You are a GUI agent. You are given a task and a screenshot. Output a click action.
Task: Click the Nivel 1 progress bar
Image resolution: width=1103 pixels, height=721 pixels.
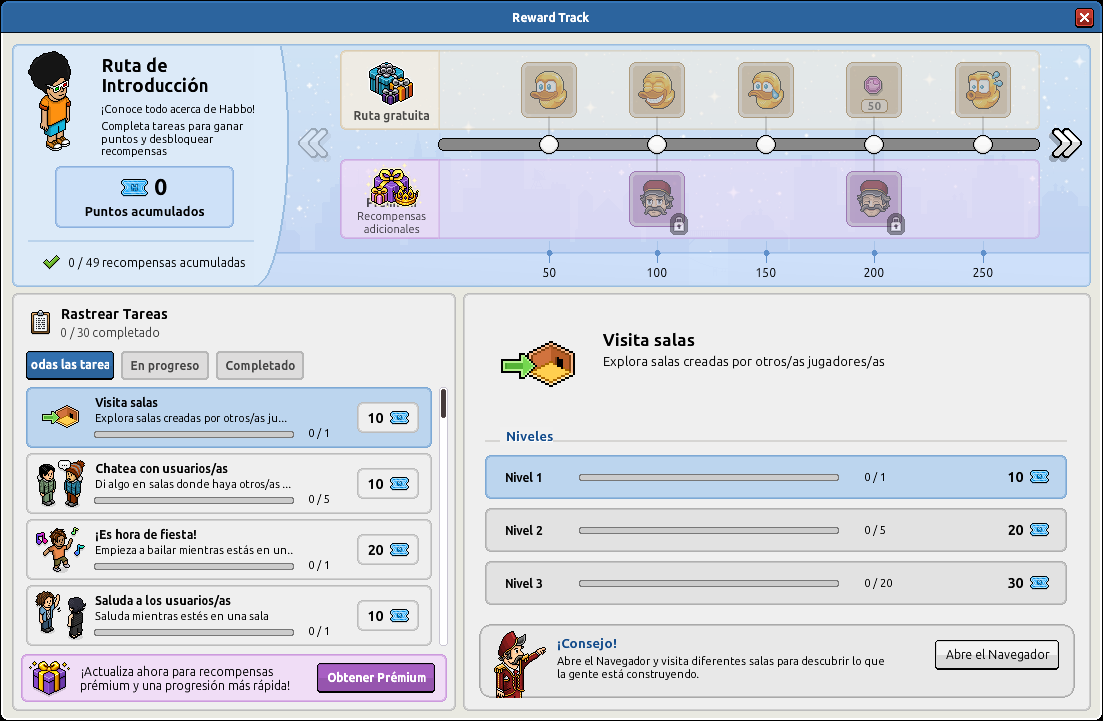tap(708, 477)
